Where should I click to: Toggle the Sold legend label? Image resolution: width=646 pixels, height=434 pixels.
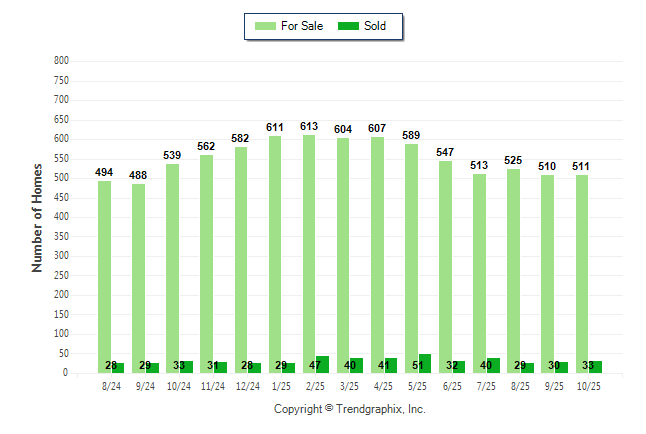pos(375,26)
